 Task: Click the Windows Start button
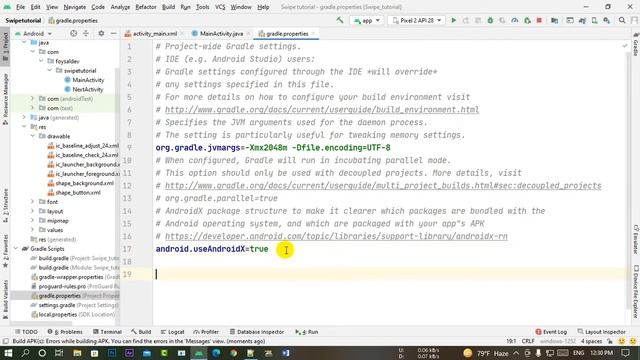8,353
